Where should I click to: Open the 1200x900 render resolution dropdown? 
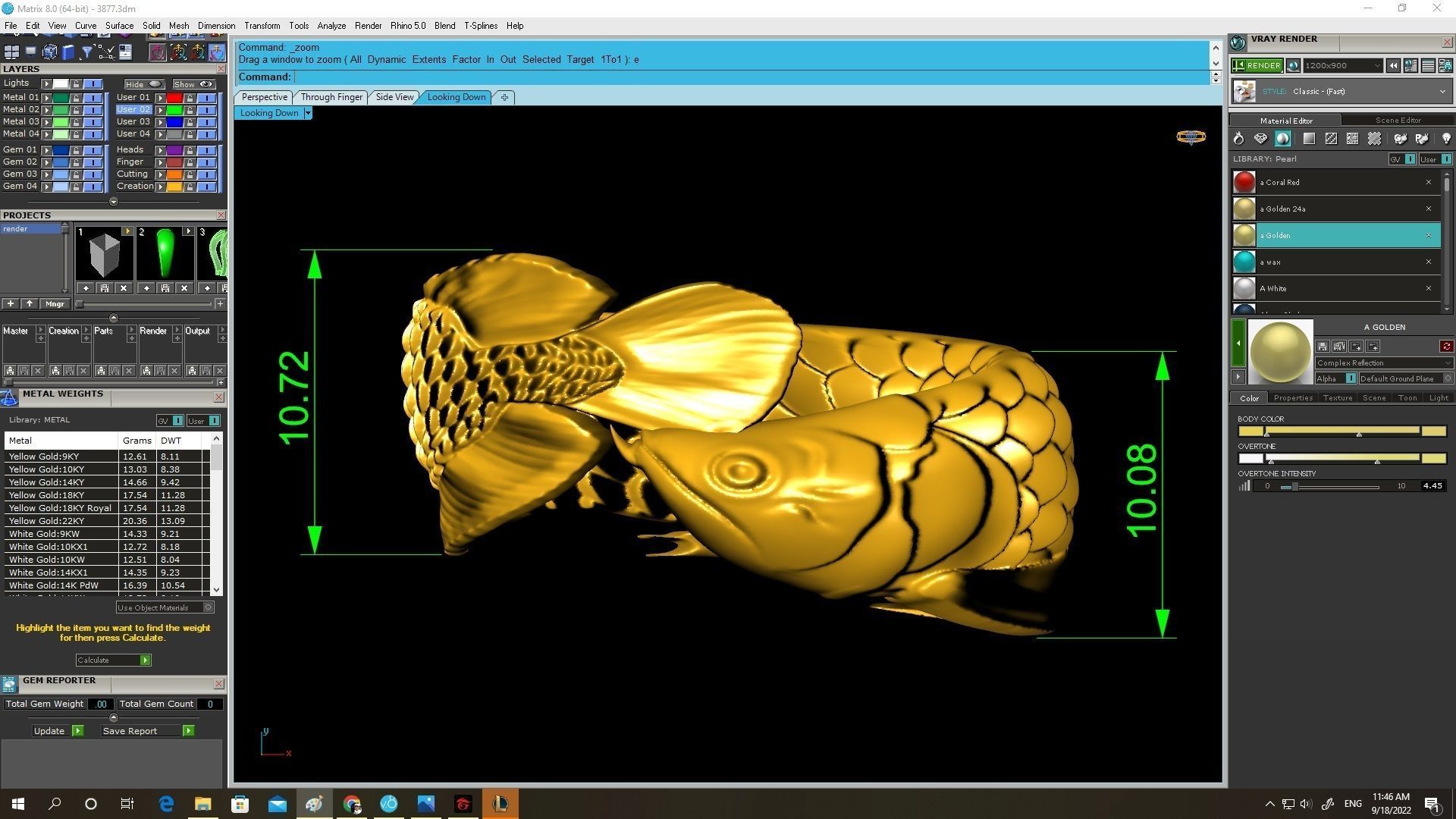(x=1376, y=66)
